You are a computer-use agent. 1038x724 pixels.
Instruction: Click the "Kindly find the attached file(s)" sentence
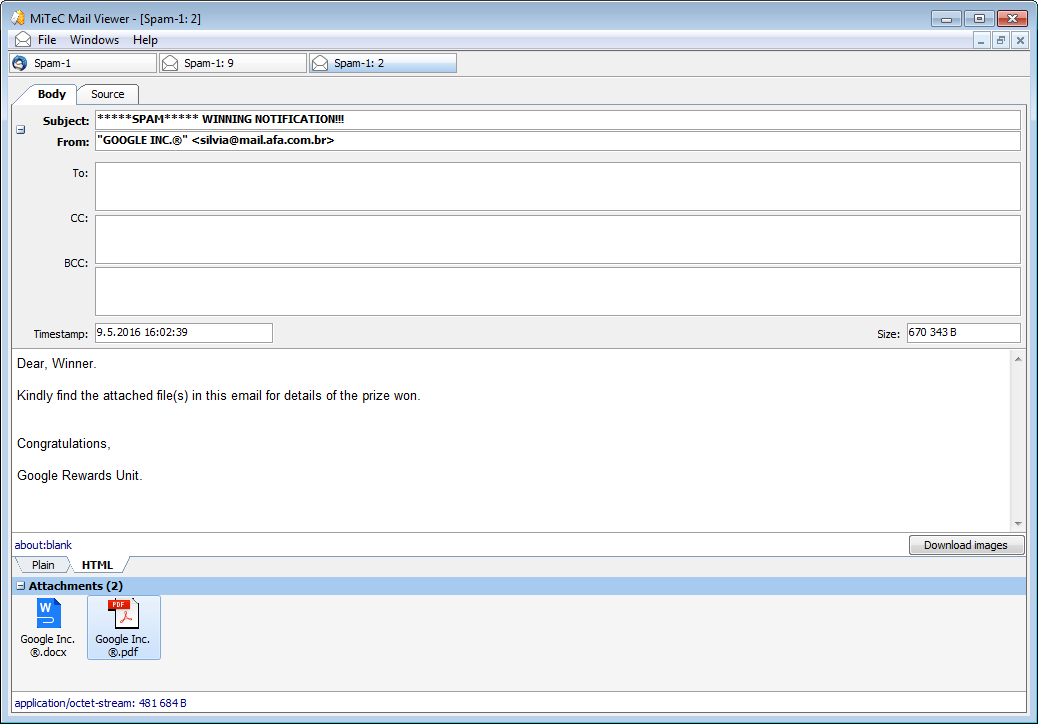[218, 396]
